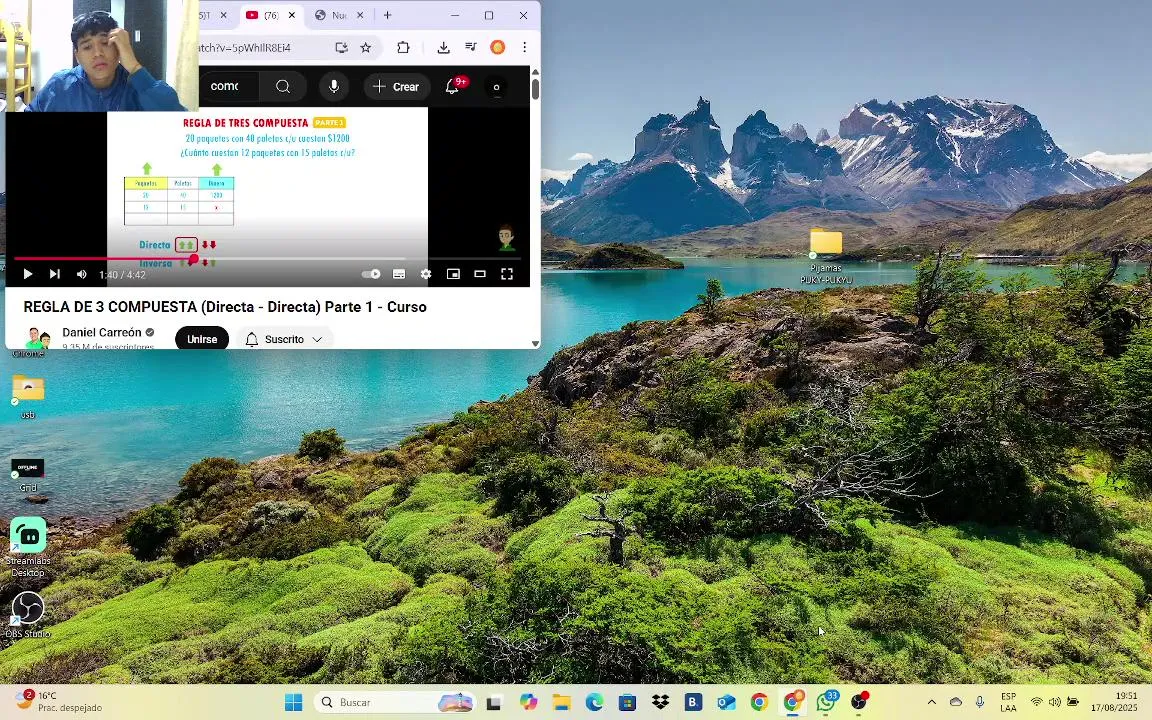Open Chrome extensions puzzle icon

(x=403, y=48)
